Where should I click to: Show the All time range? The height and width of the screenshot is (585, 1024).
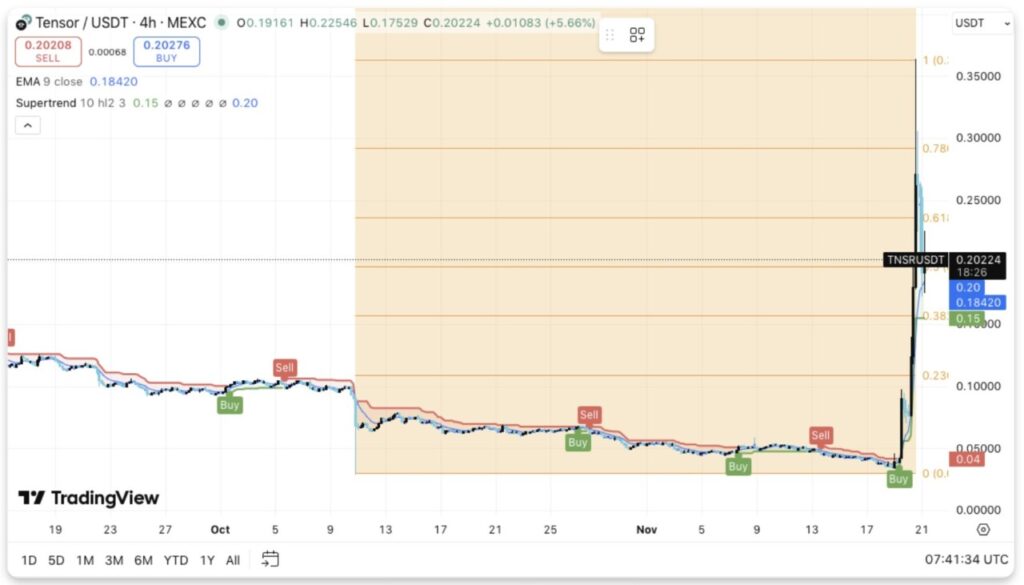click(233, 560)
